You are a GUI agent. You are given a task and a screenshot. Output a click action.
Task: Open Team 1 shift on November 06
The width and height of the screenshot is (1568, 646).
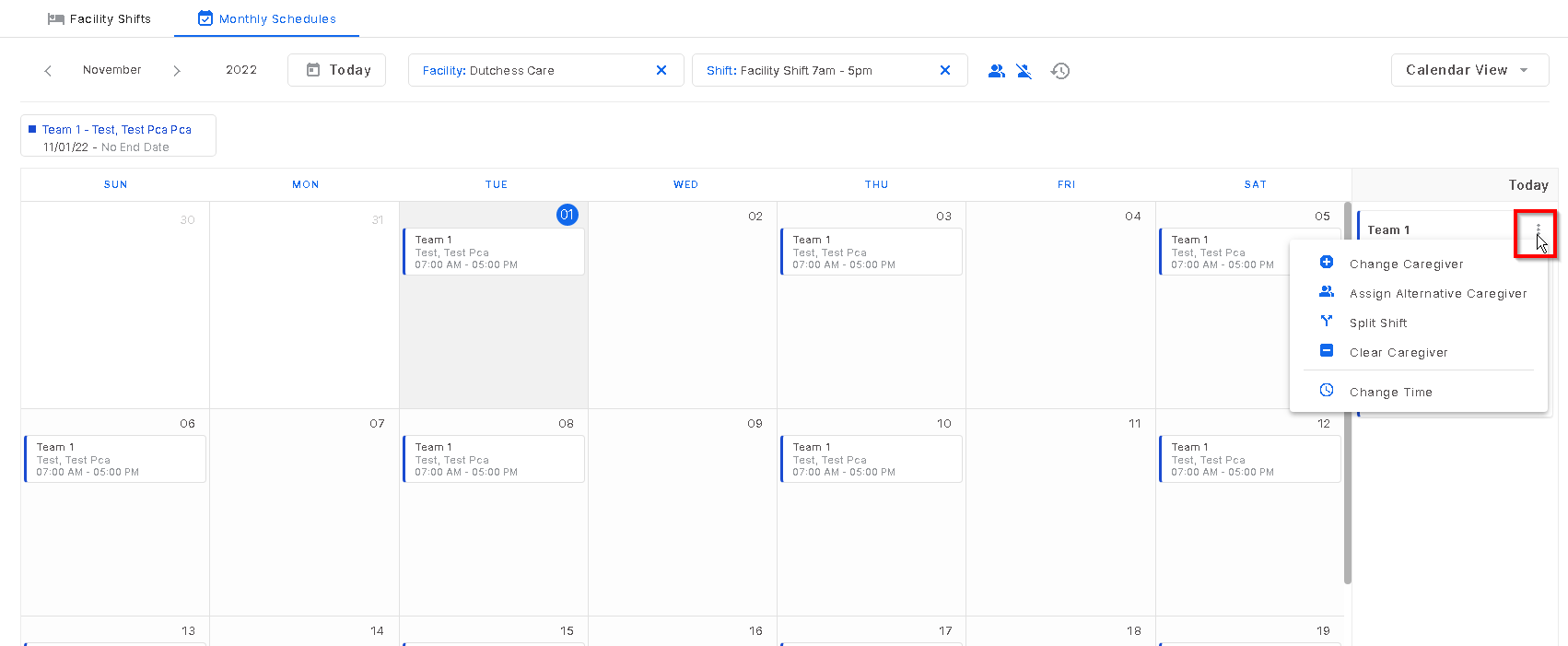(x=115, y=459)
